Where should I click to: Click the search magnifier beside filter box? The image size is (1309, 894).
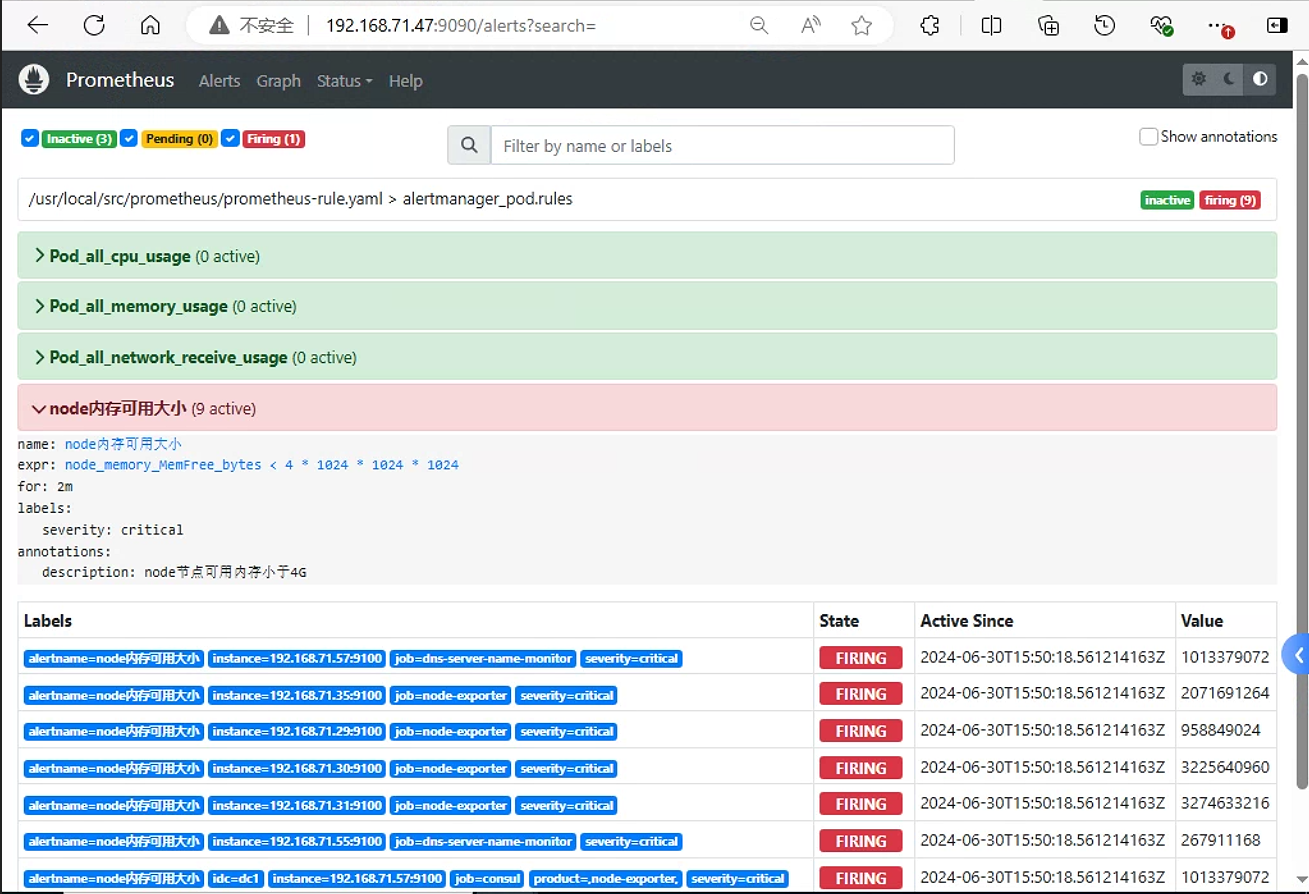pyautogui.click(x=469, y=145)
